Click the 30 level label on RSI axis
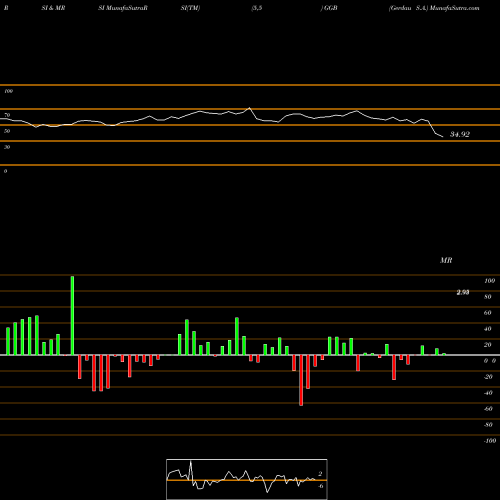 pos(7,147)
